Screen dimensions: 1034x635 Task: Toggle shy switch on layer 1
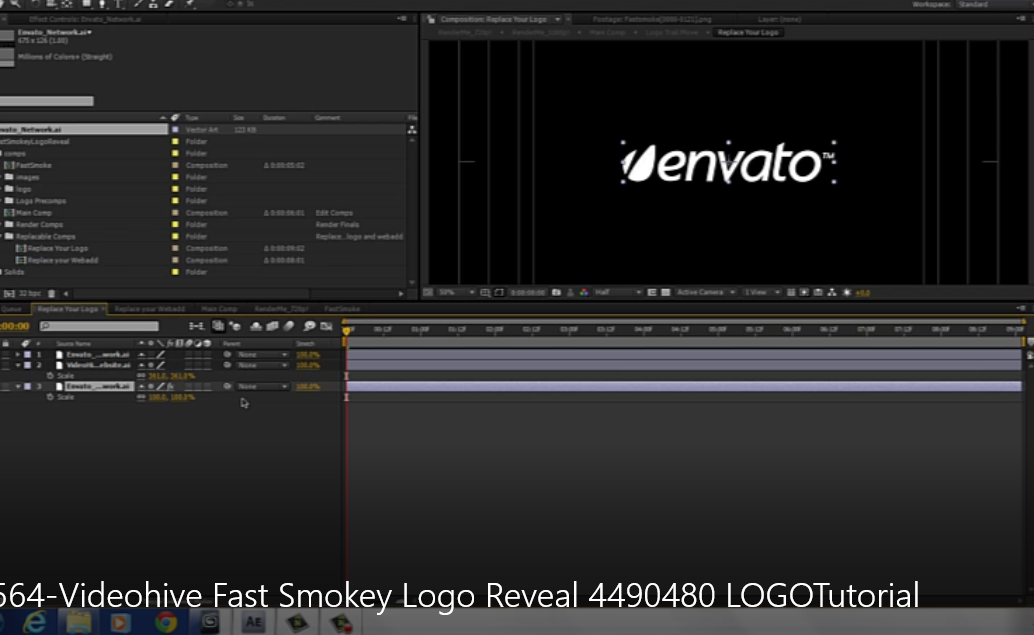pos(141,355)
